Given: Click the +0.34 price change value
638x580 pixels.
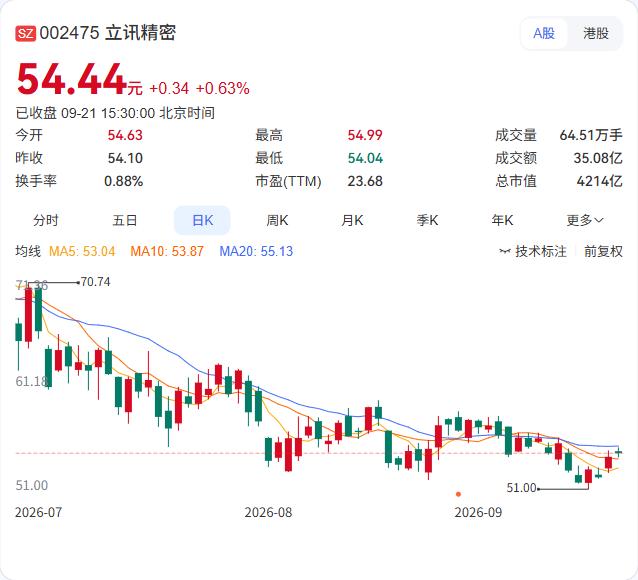Looking at the screenshot, I should [169, 88].
